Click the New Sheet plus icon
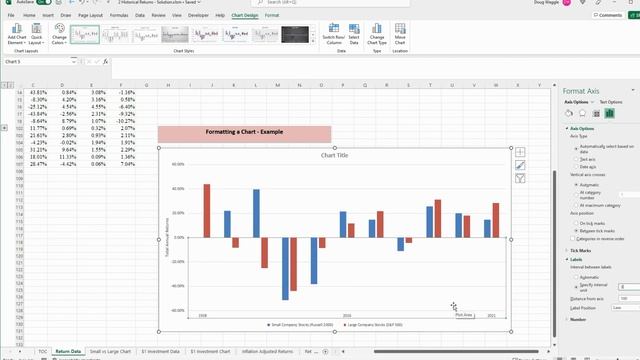 (x=325, y=351)
